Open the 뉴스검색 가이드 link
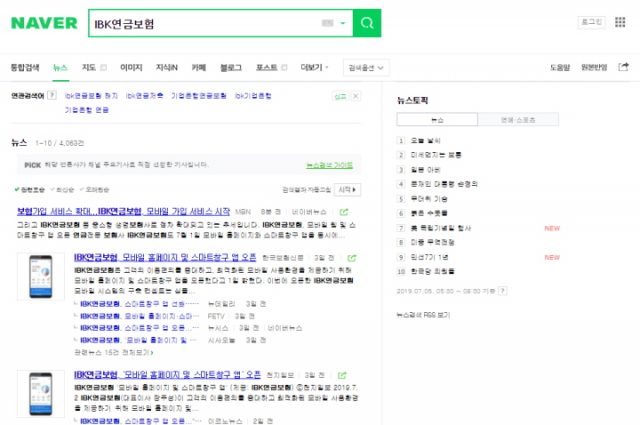The width and height of the screenshot is (640, 425). tap(329, 163)
